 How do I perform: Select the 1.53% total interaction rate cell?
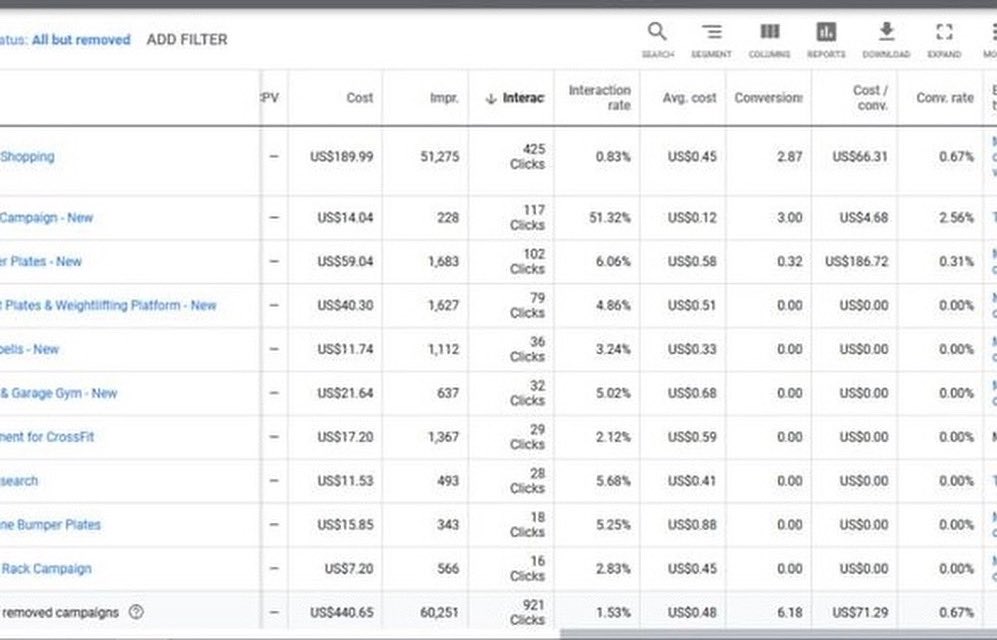(613, 612)
